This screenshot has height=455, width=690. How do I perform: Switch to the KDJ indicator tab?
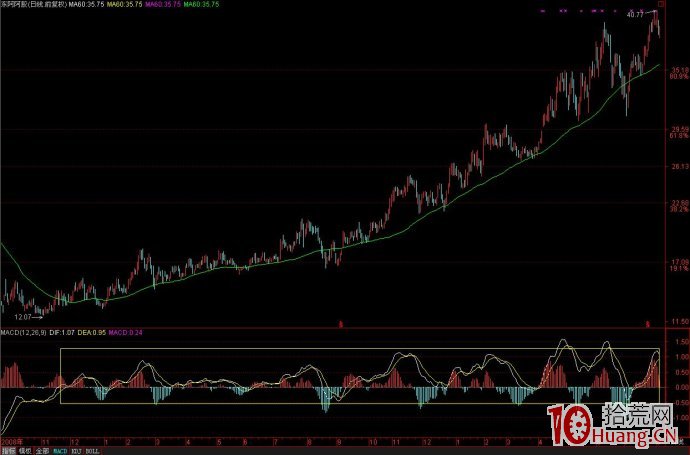(x=76, y=450)
